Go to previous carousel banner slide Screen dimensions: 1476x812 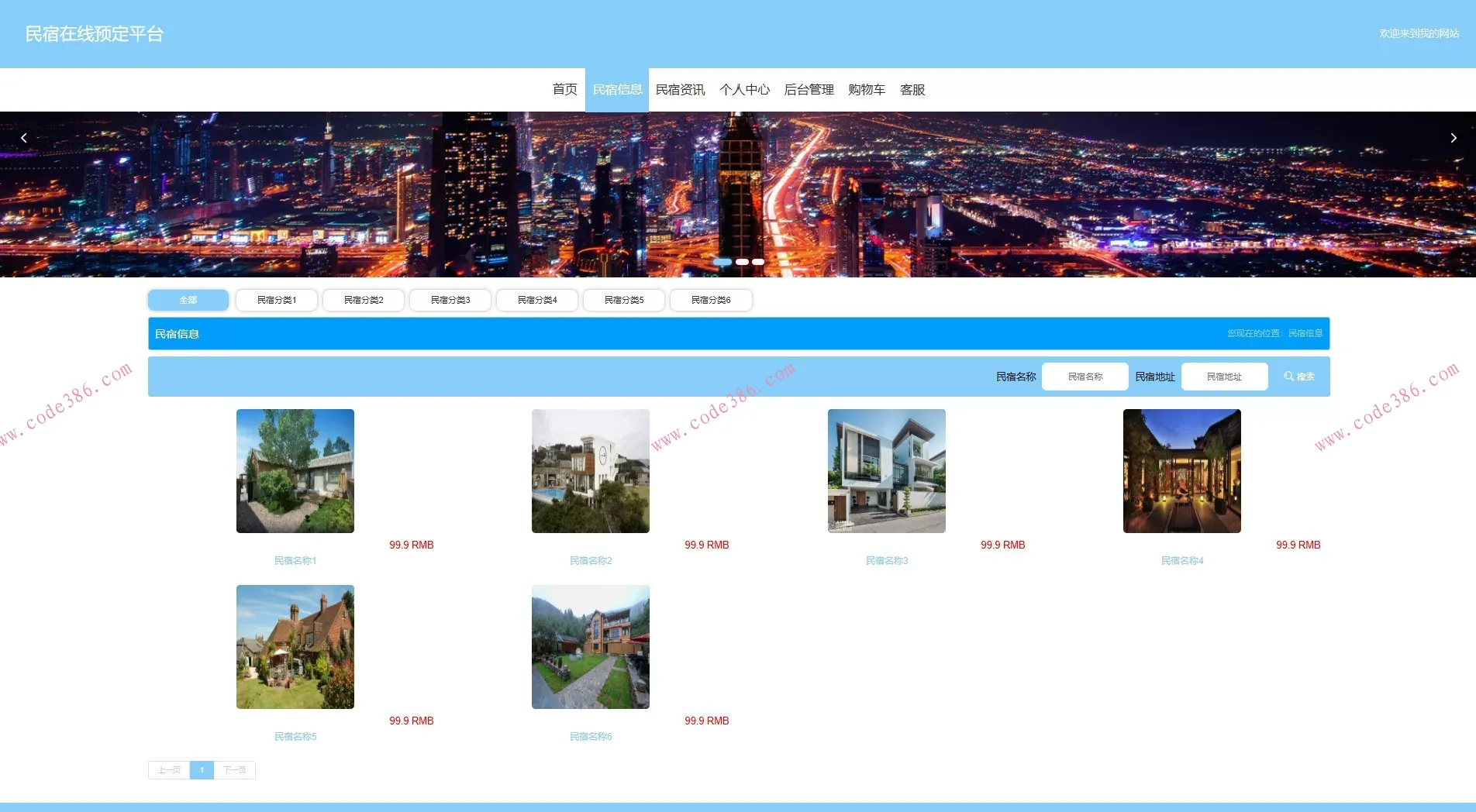click(23, 138)
